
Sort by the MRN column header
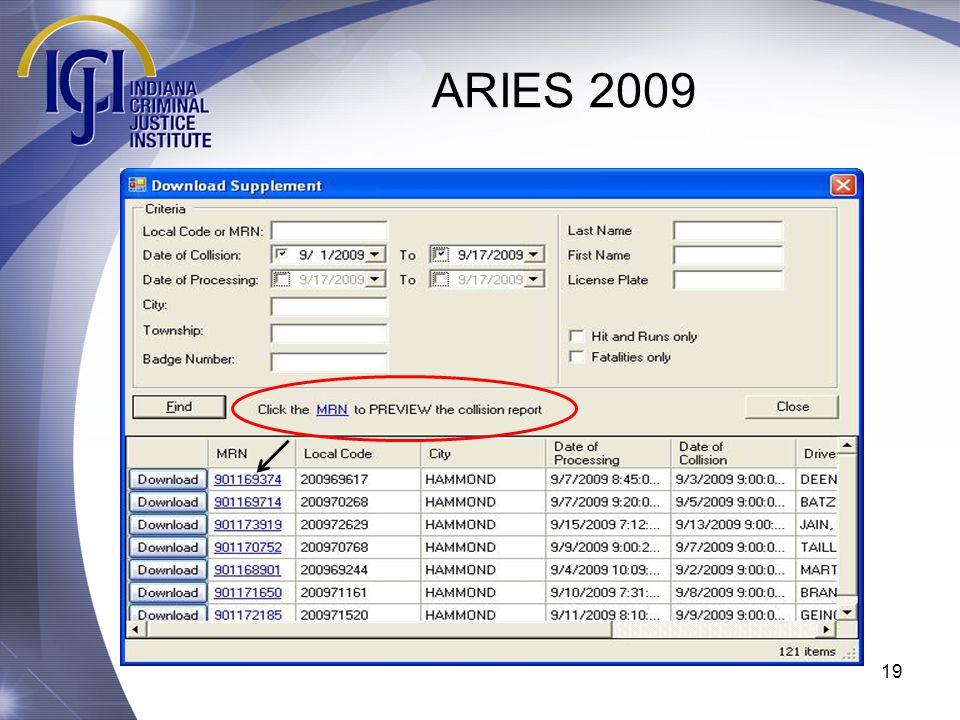pos(252,453)
